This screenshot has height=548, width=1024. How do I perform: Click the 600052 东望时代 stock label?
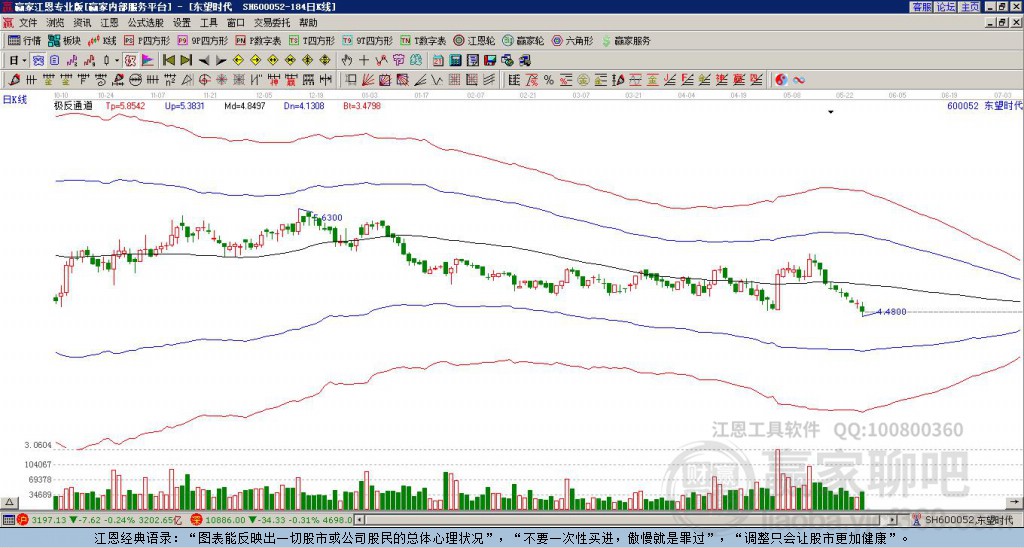[984, 105]
